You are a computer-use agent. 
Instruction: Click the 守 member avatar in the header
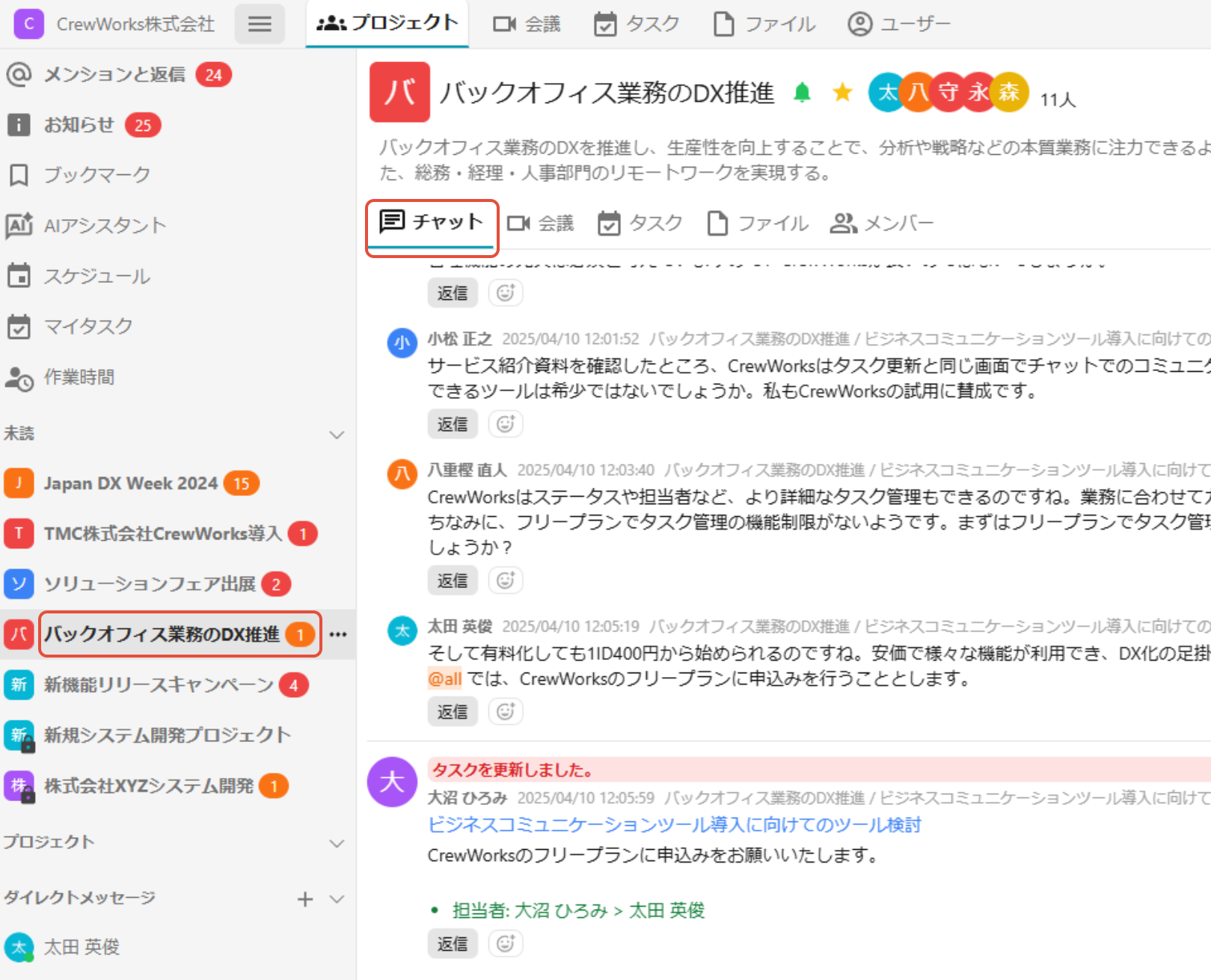point(948,92)
